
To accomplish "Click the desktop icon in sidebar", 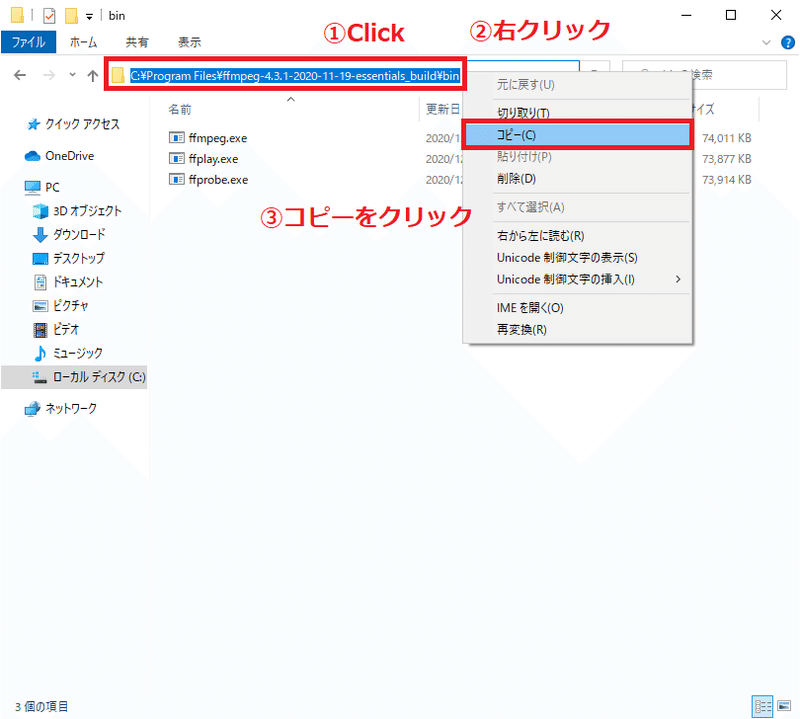I will [40, 259].
